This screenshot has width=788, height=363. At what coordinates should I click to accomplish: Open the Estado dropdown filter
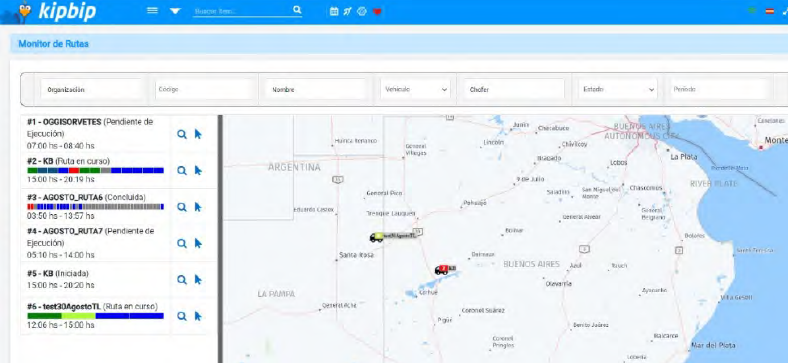coord(618,89)
